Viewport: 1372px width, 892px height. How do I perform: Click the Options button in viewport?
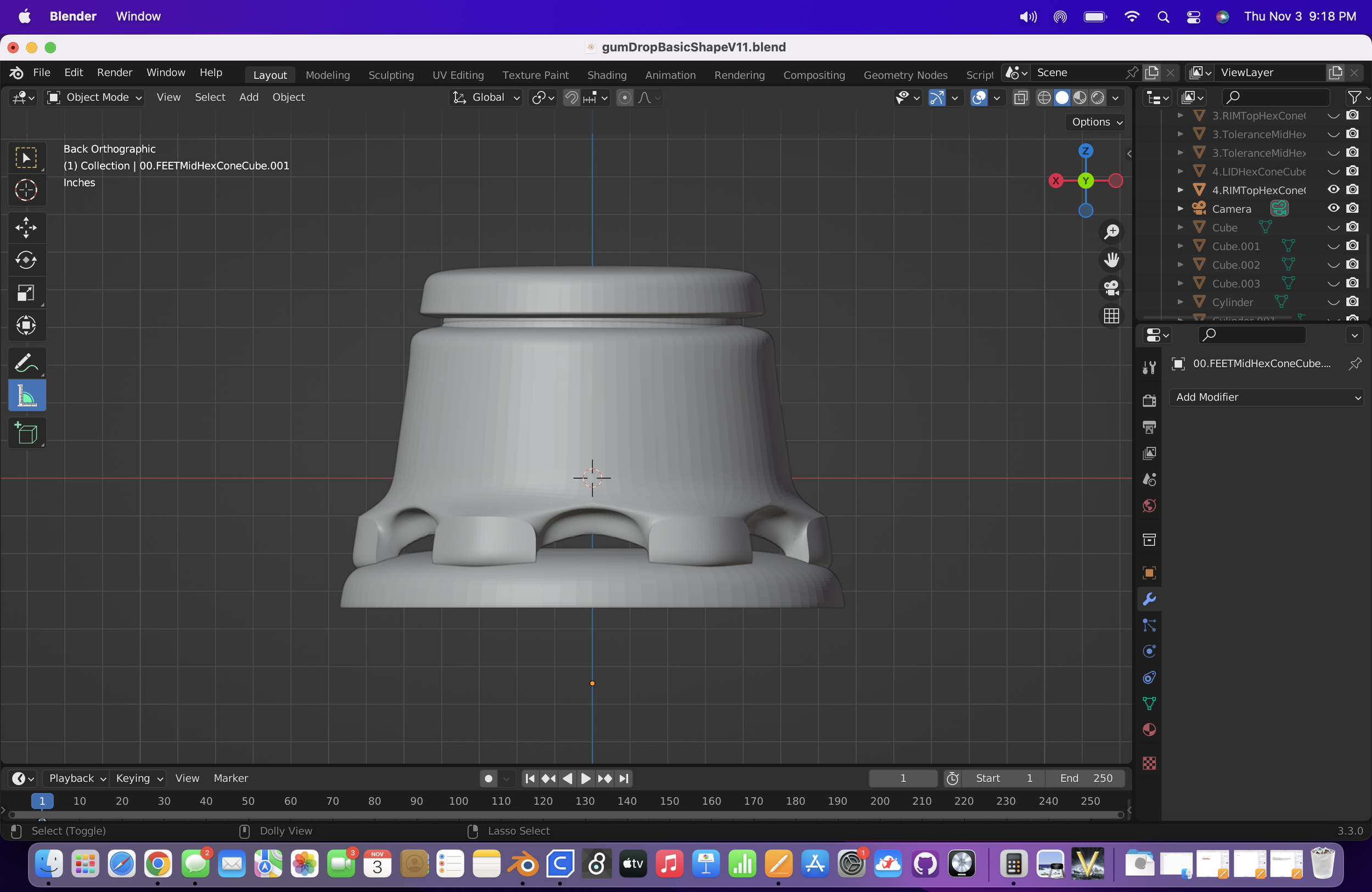tap(1097, 122)
